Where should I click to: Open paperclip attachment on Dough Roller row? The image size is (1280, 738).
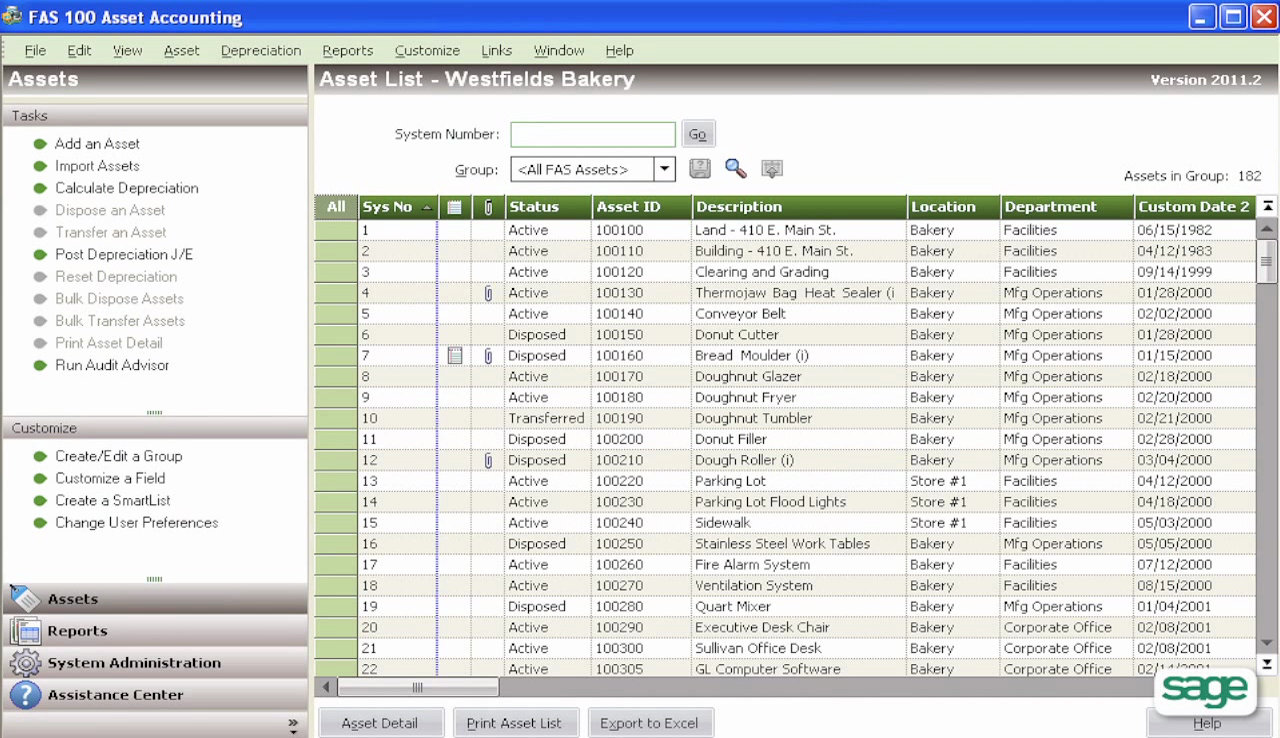point(488,461)
